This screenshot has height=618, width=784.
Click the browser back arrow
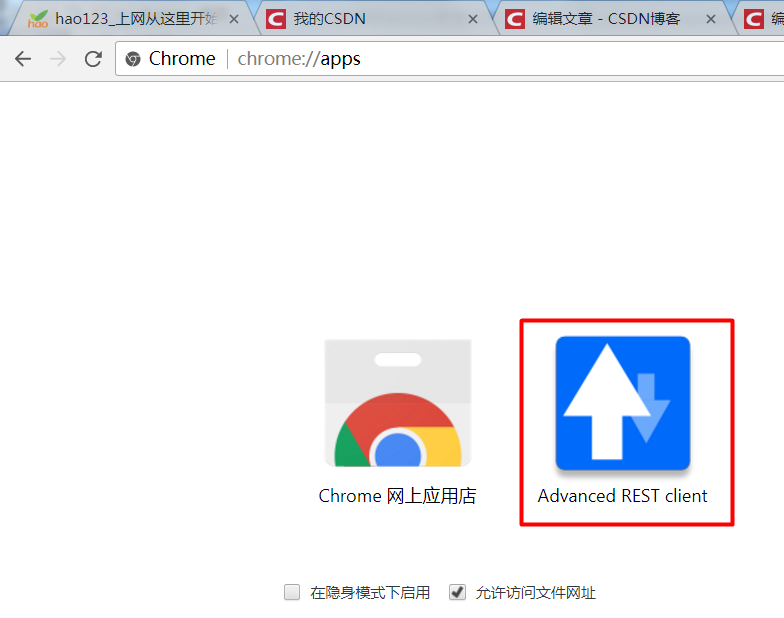click(23, 59)
